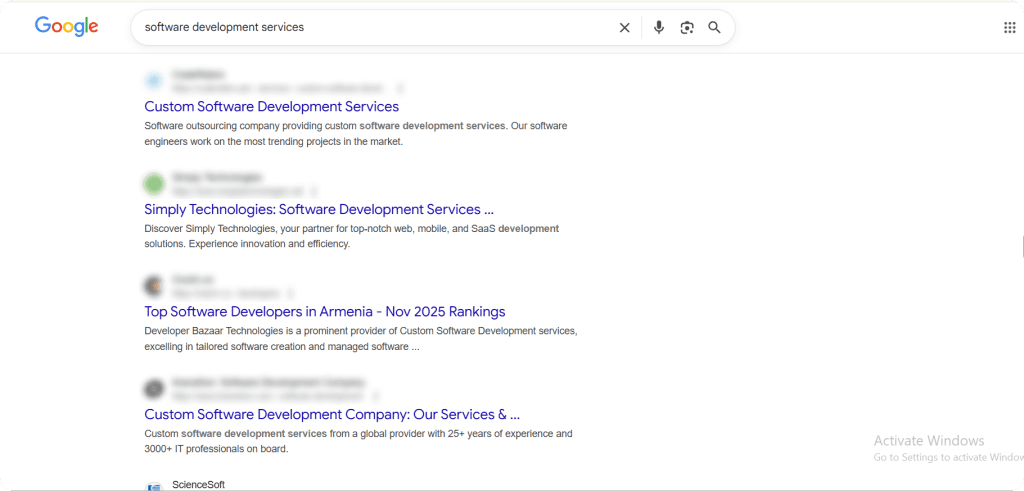Open more options above Custom Software Development Company
Image resolution: width=1024 pixels, height=491 pixels.
pos(375,396)
